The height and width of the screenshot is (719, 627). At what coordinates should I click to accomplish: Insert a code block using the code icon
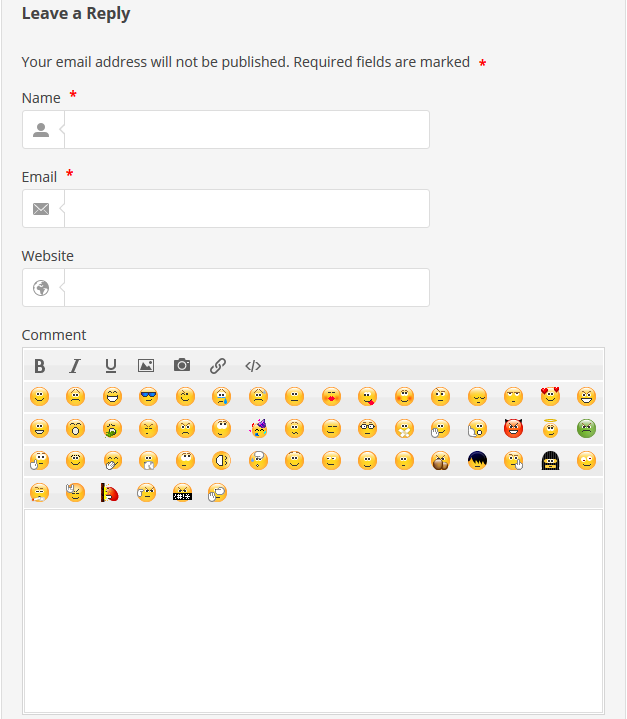pos(253,366)
